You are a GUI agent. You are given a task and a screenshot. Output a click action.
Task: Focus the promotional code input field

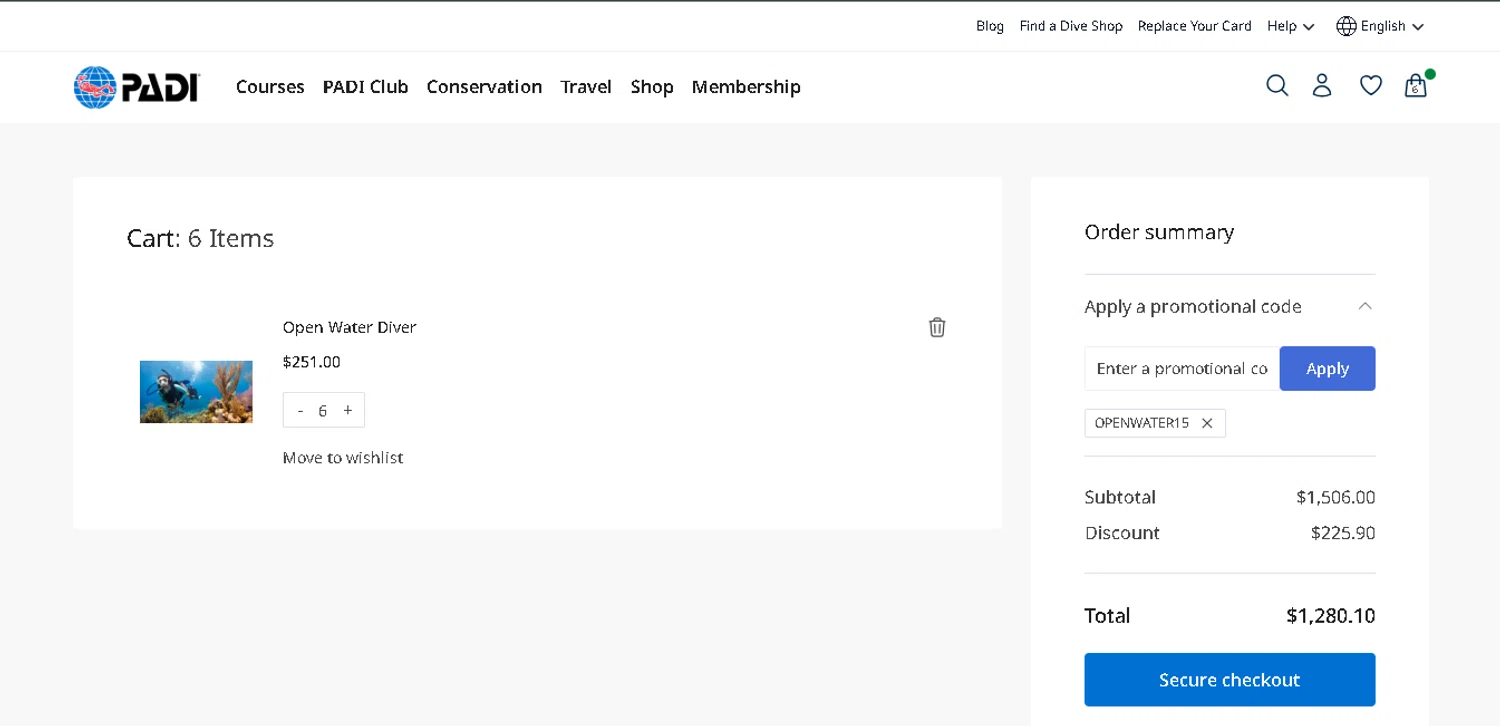point(1181,369)
